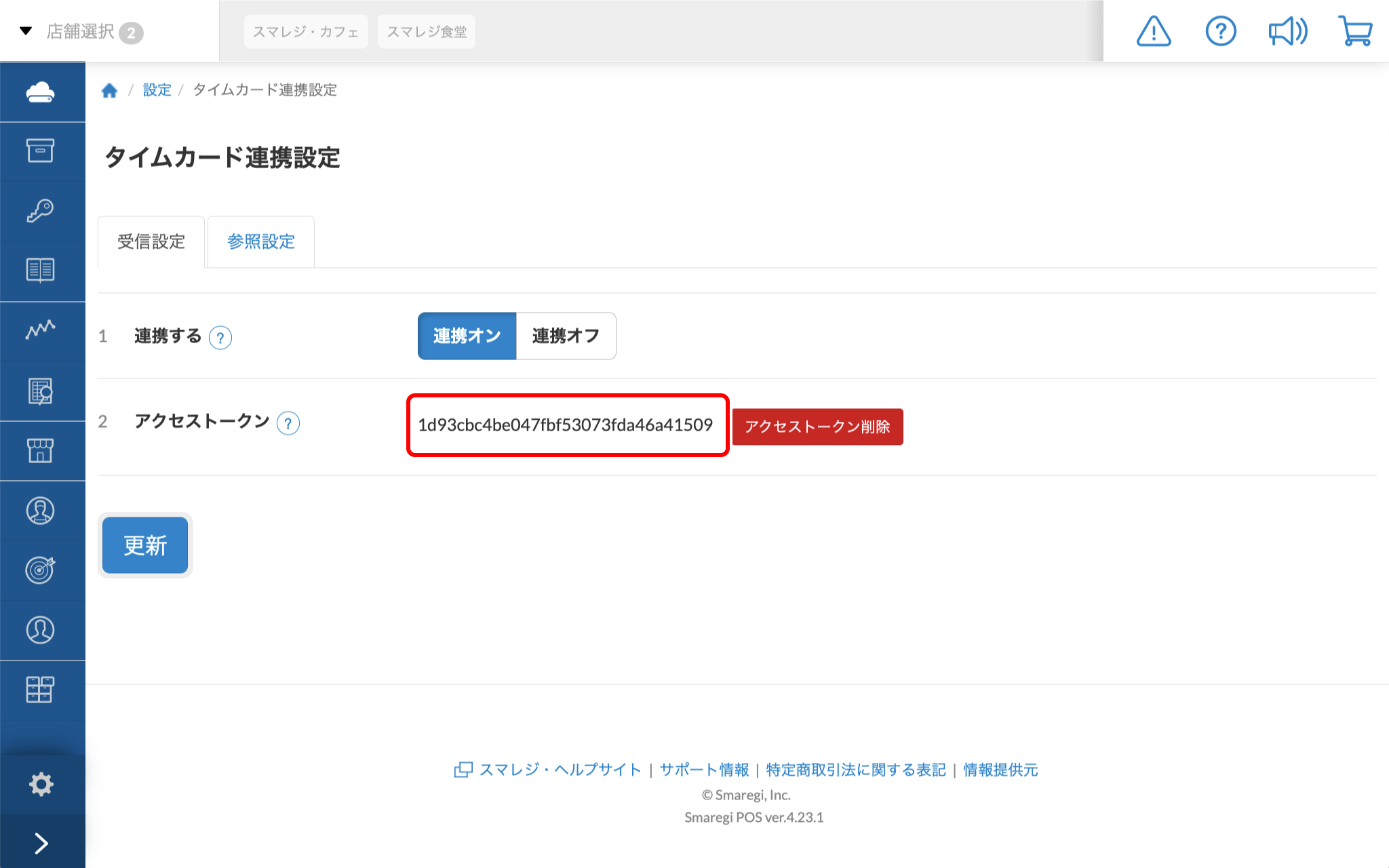This screenshot has height=868, width=1389.
Task: Go to 設定 breadcrumb link
Action: click(157, 90)
